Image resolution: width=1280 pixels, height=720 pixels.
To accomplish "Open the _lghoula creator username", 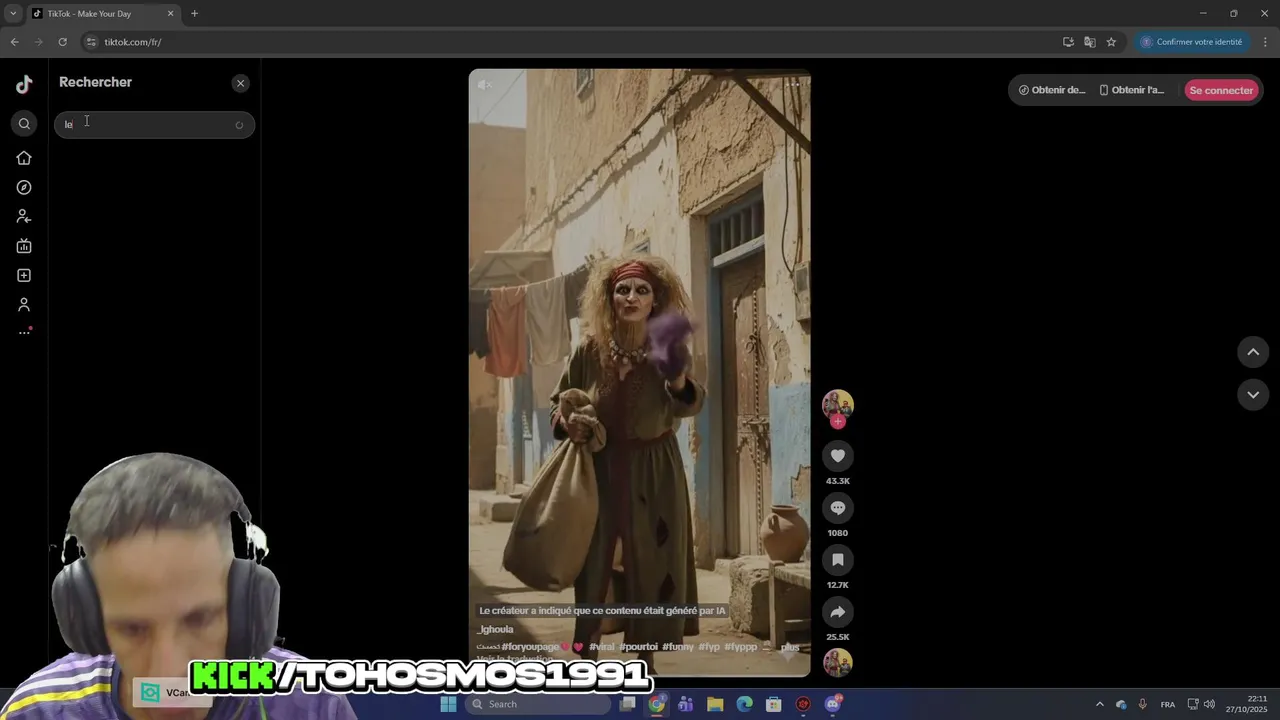I will tap(495, 629).
